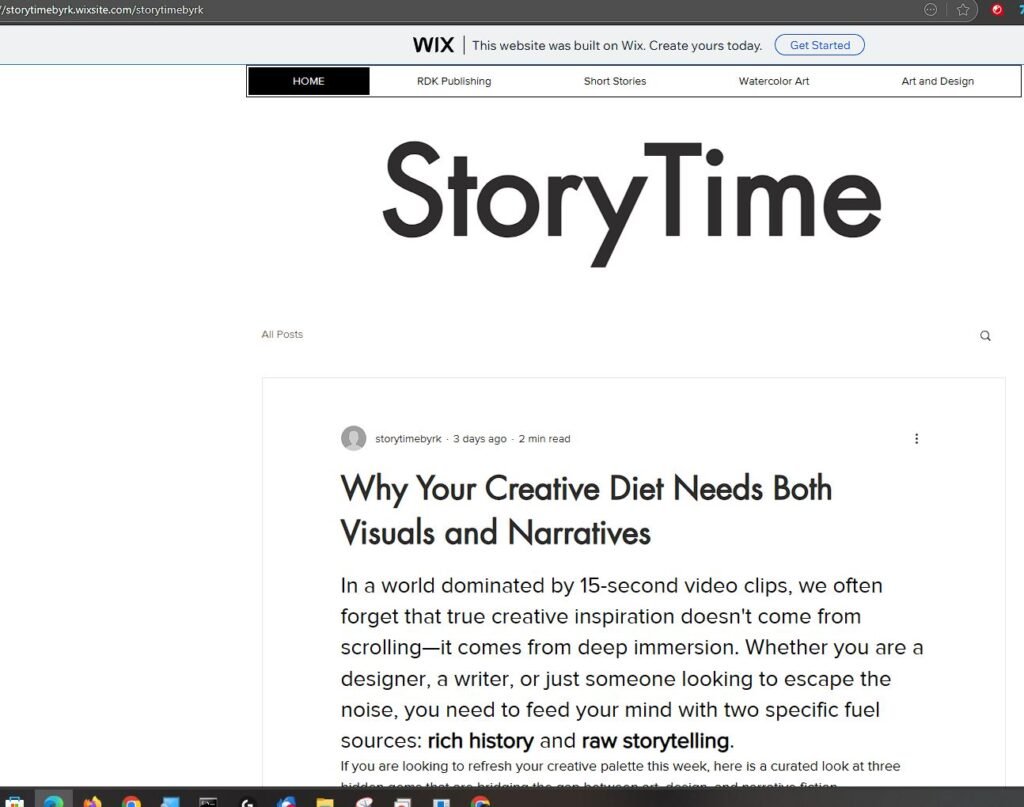Screen dimensions: 1024x807
Task: Launch Firefox from the taskbar
Action: pyautogui.click(x=92, y=801)
